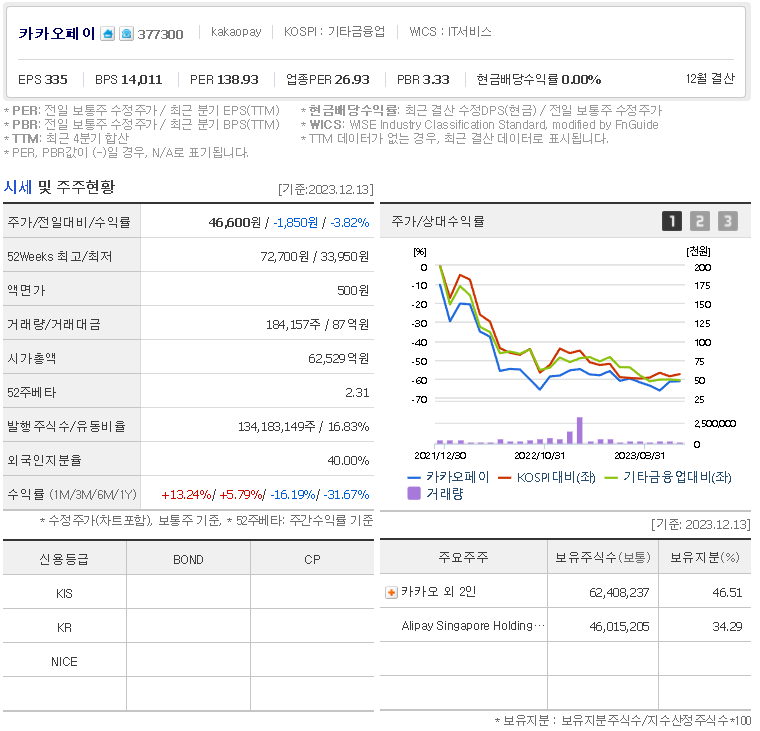Select ownership percentage 34.29
Screen dimensions: 760x731
click(x=727, y=626)
